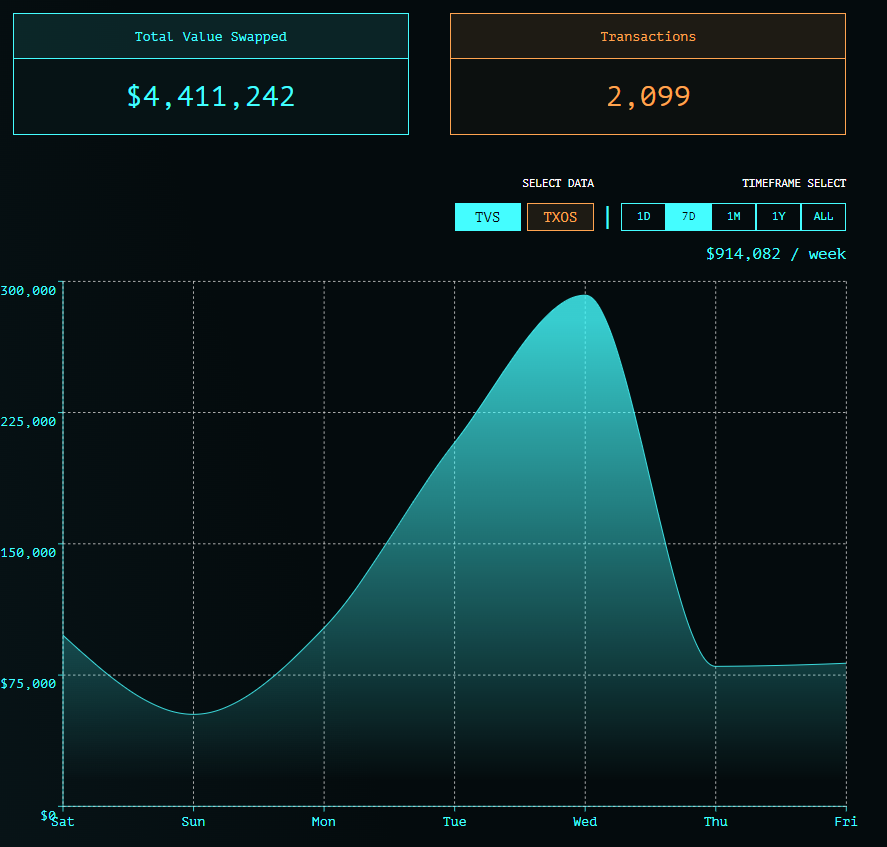Select the TVS data button
The width and height of the screenshot is (887, 847).
(488, 217)
